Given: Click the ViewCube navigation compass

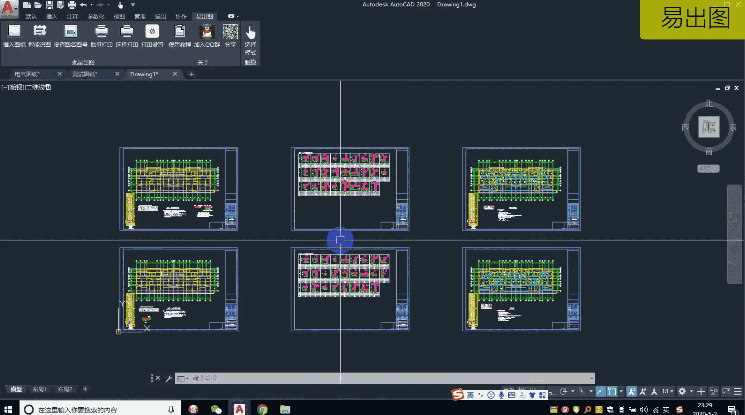Looking at the screenshot, I should tap(709, 127).
